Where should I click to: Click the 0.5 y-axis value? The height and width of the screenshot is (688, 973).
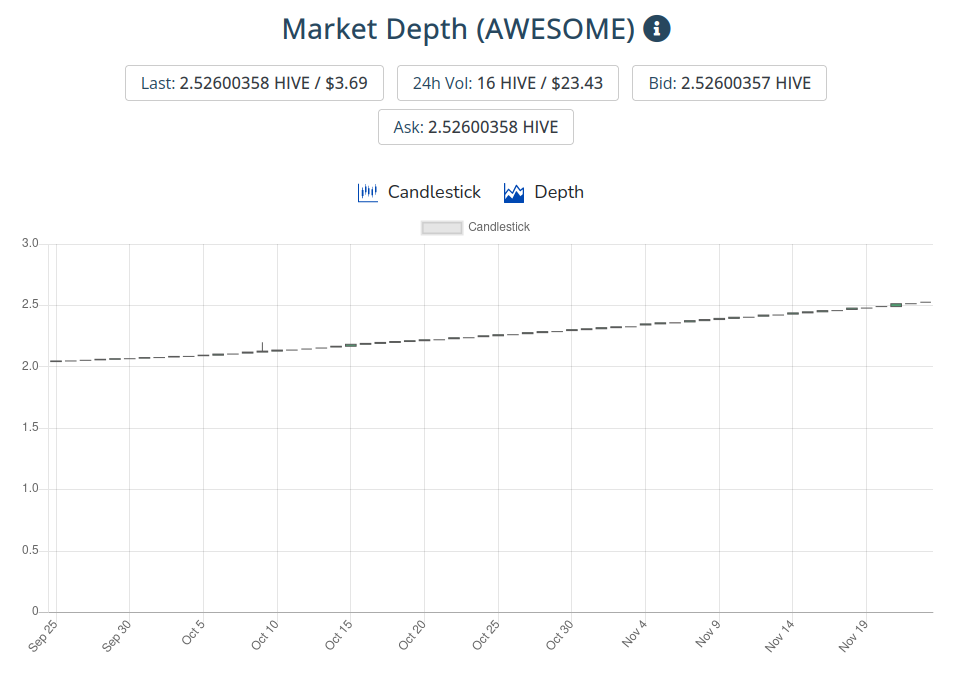coord(30,550)
